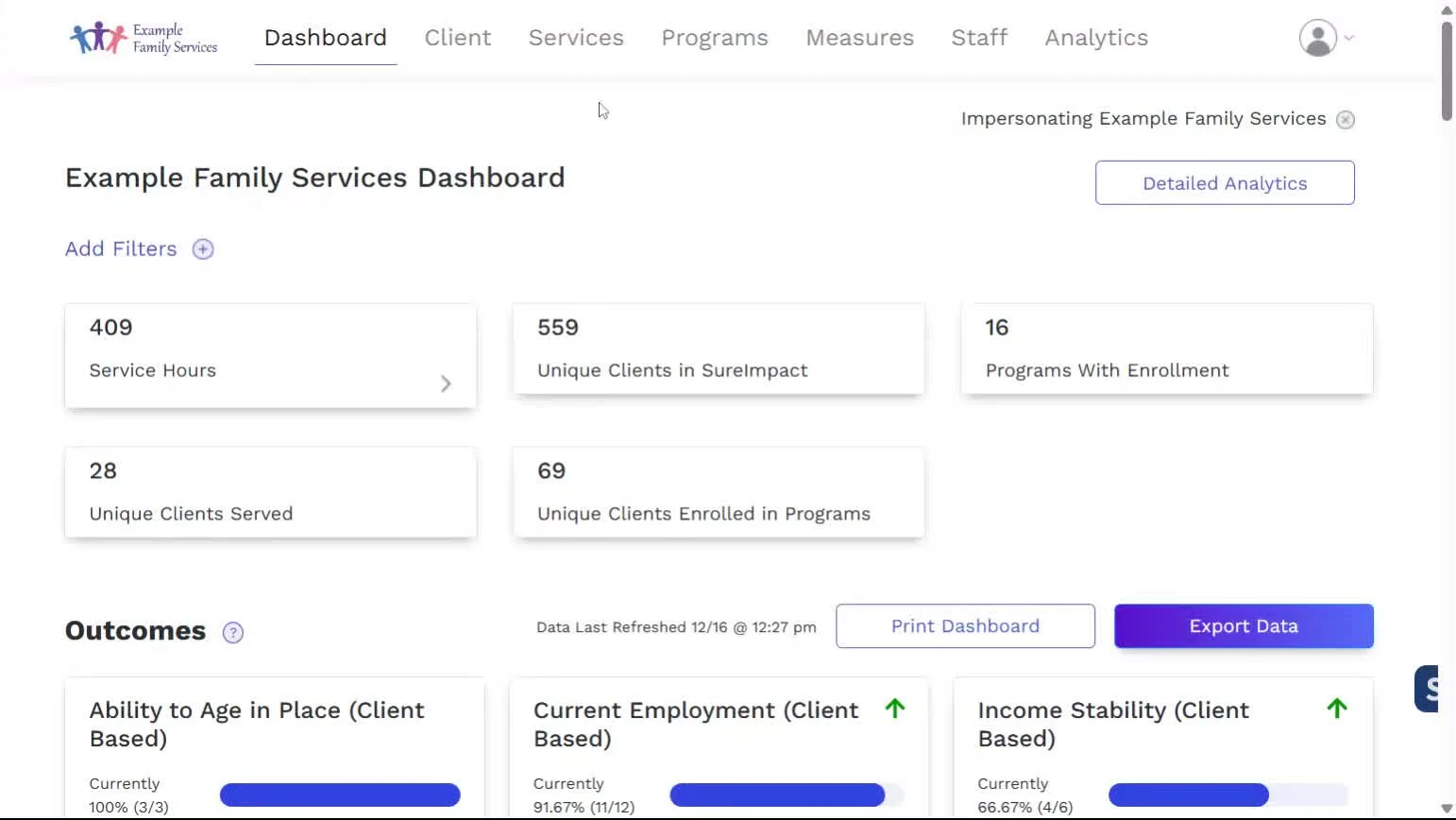Click the Detailed Analytics button
The height and width of the screenshot is (820, 1456).
1225,183
